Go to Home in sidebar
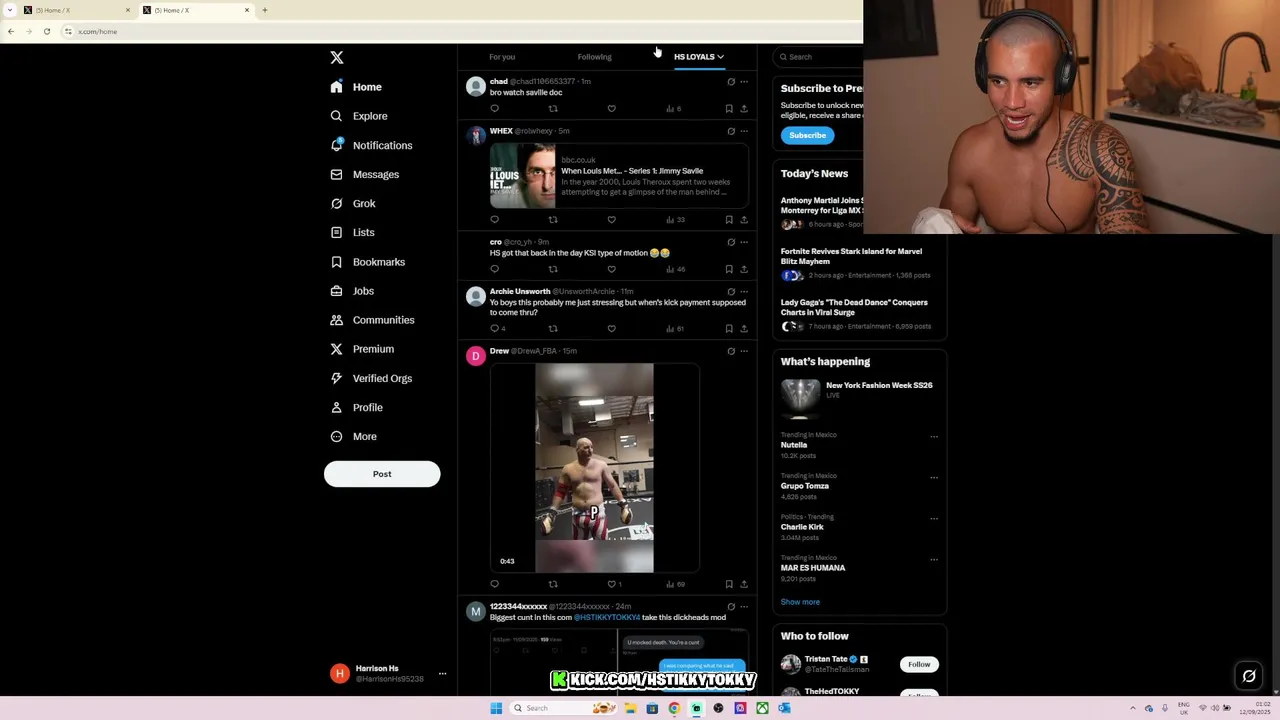 (x=357, y=87)
